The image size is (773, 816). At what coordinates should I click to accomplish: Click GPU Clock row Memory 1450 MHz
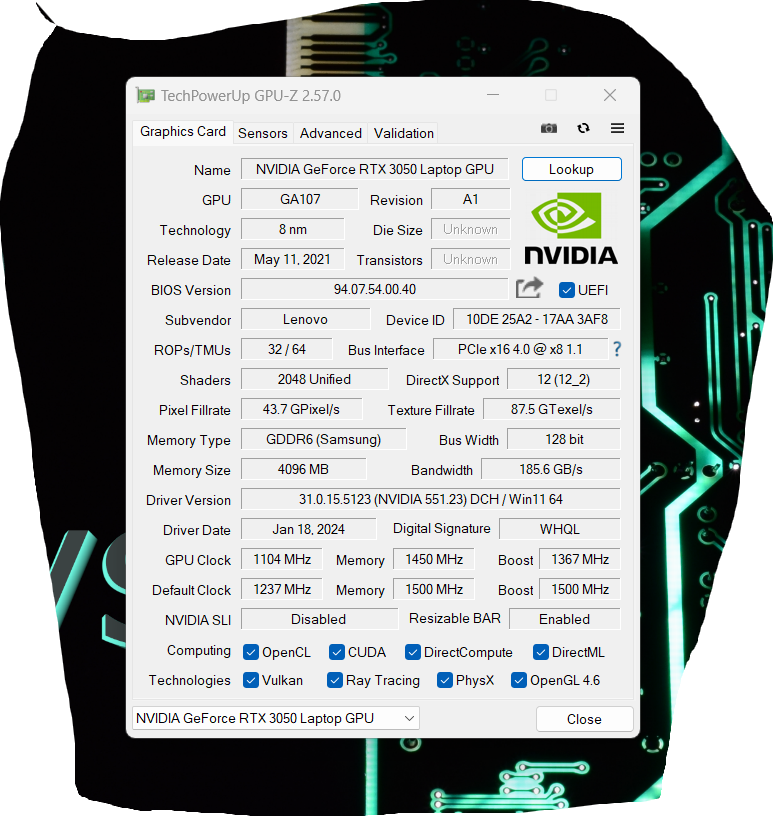point(434,559)
